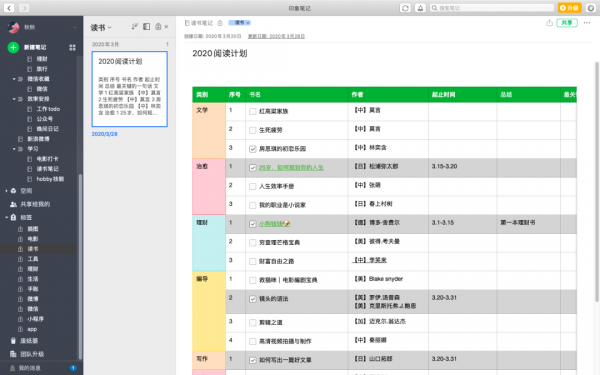600x375 pixels.
Task: Click the 团队升级 building icon
Action: (13, 354)
